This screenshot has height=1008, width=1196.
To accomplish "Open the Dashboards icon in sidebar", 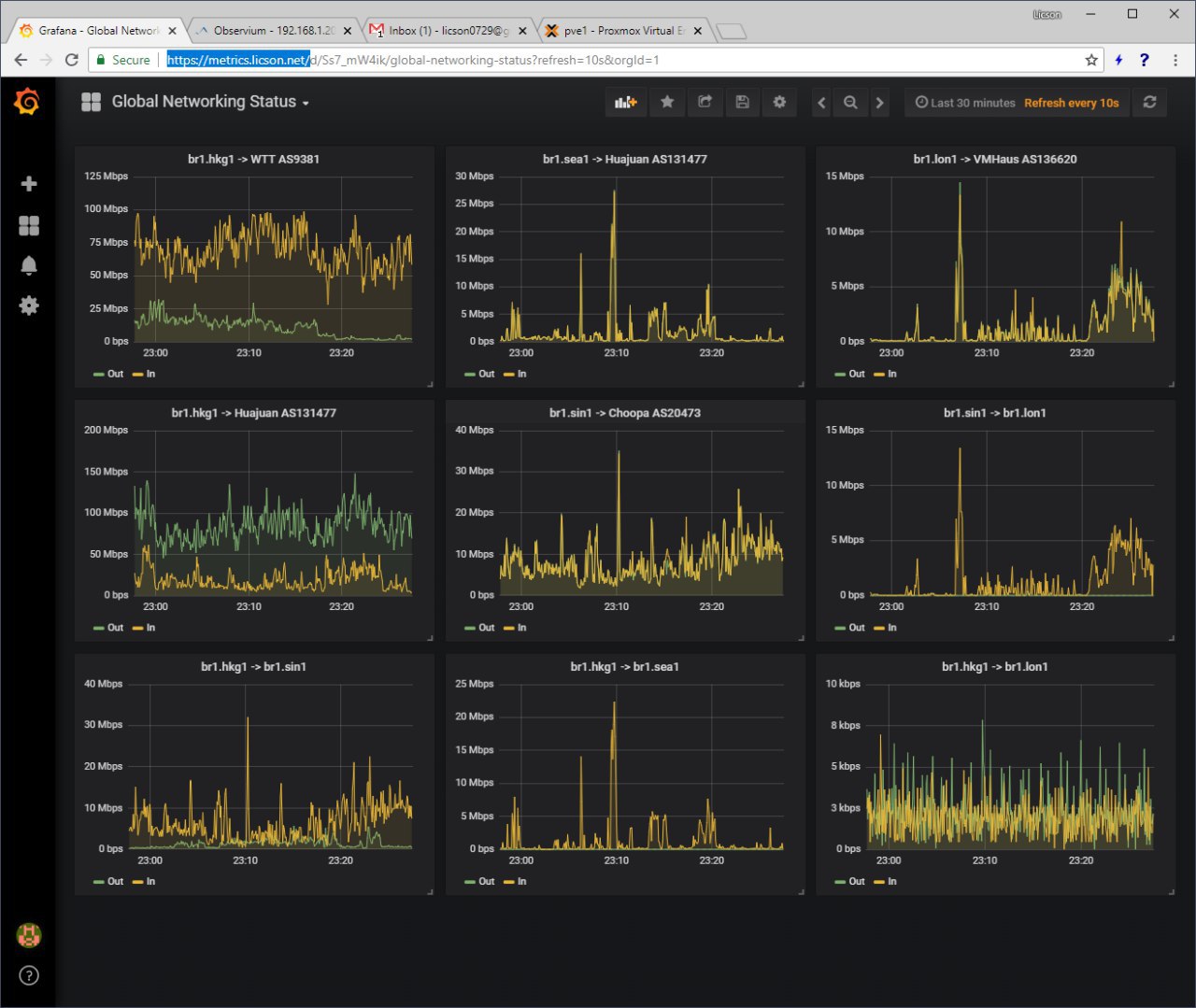I will tap(29, 225).
